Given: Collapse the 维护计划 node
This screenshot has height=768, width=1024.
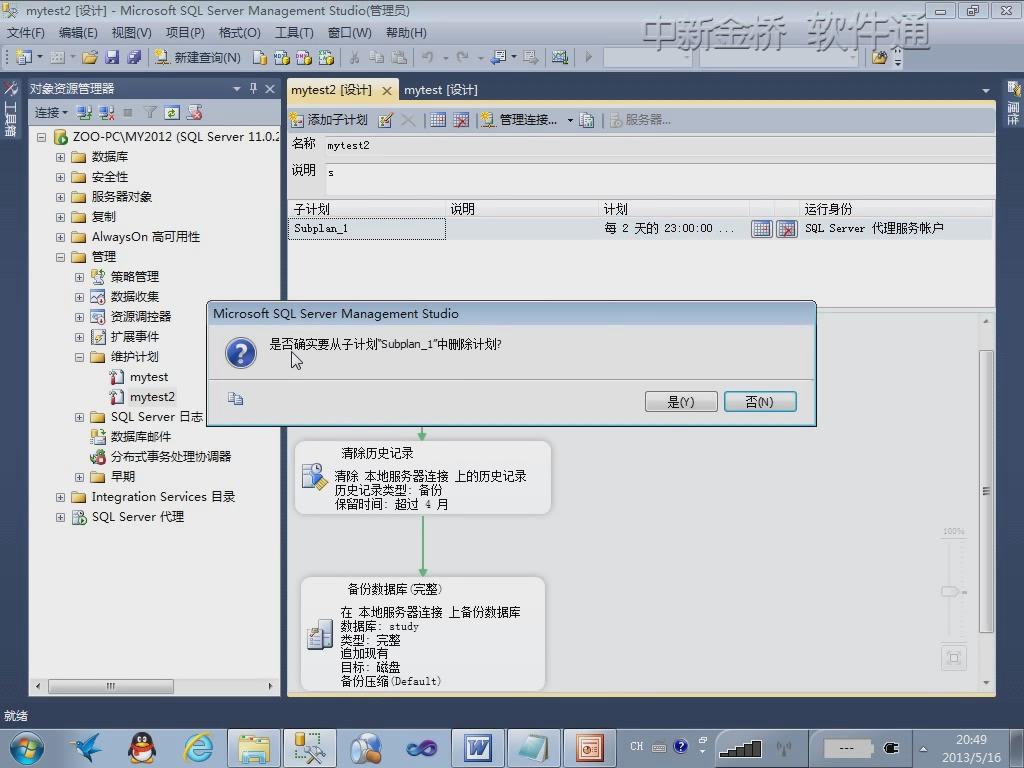Looking at the screenshot, I should (79, 357).
